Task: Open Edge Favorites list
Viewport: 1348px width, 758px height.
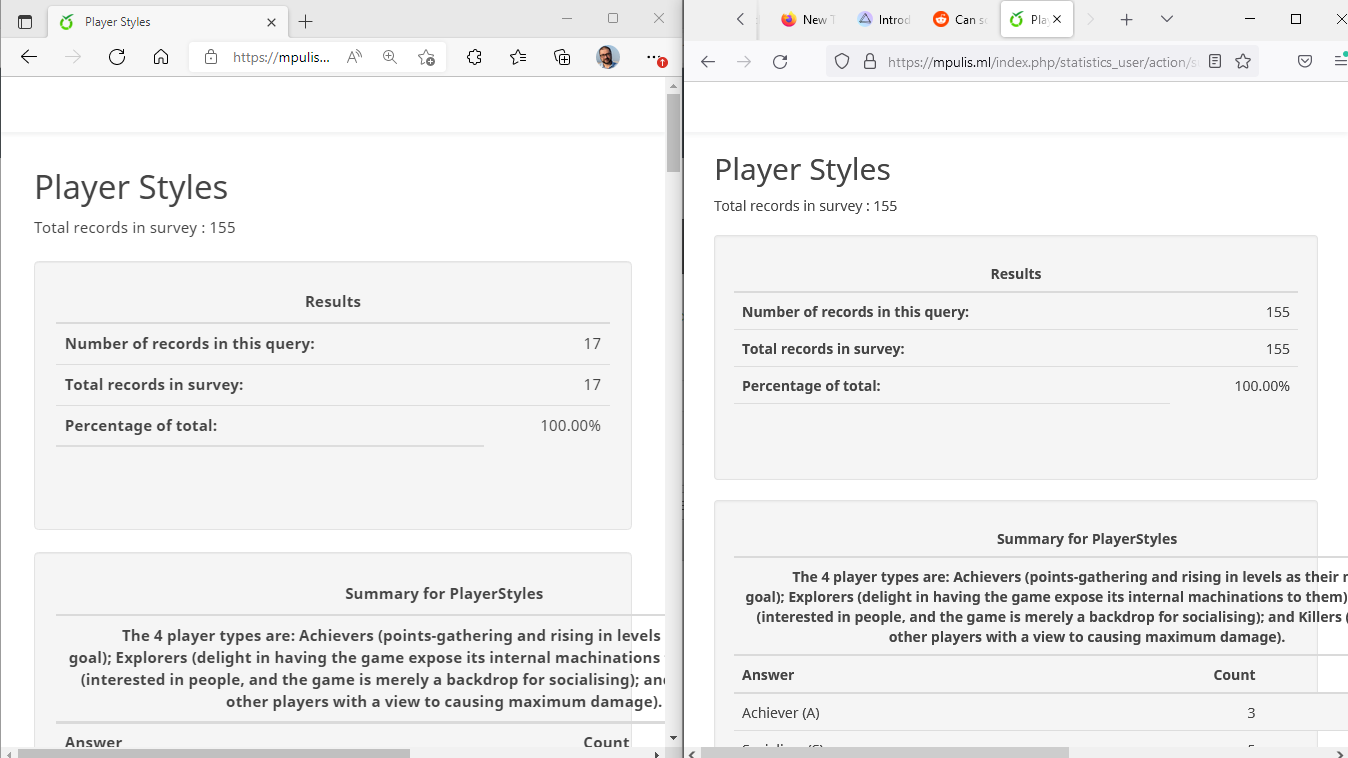Action: [518, 57]
